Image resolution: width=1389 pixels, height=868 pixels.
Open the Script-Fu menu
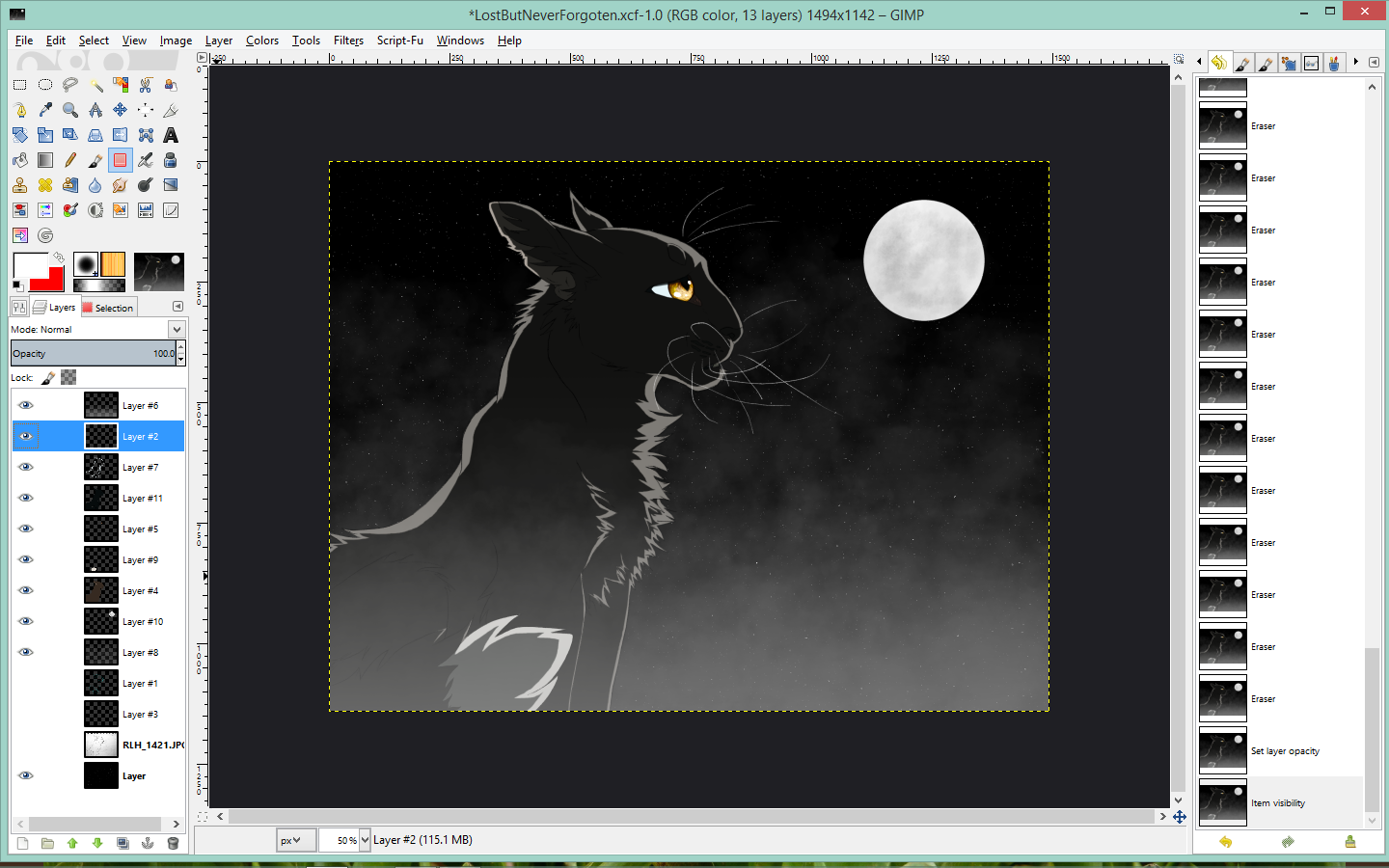[x=399, y=41]
